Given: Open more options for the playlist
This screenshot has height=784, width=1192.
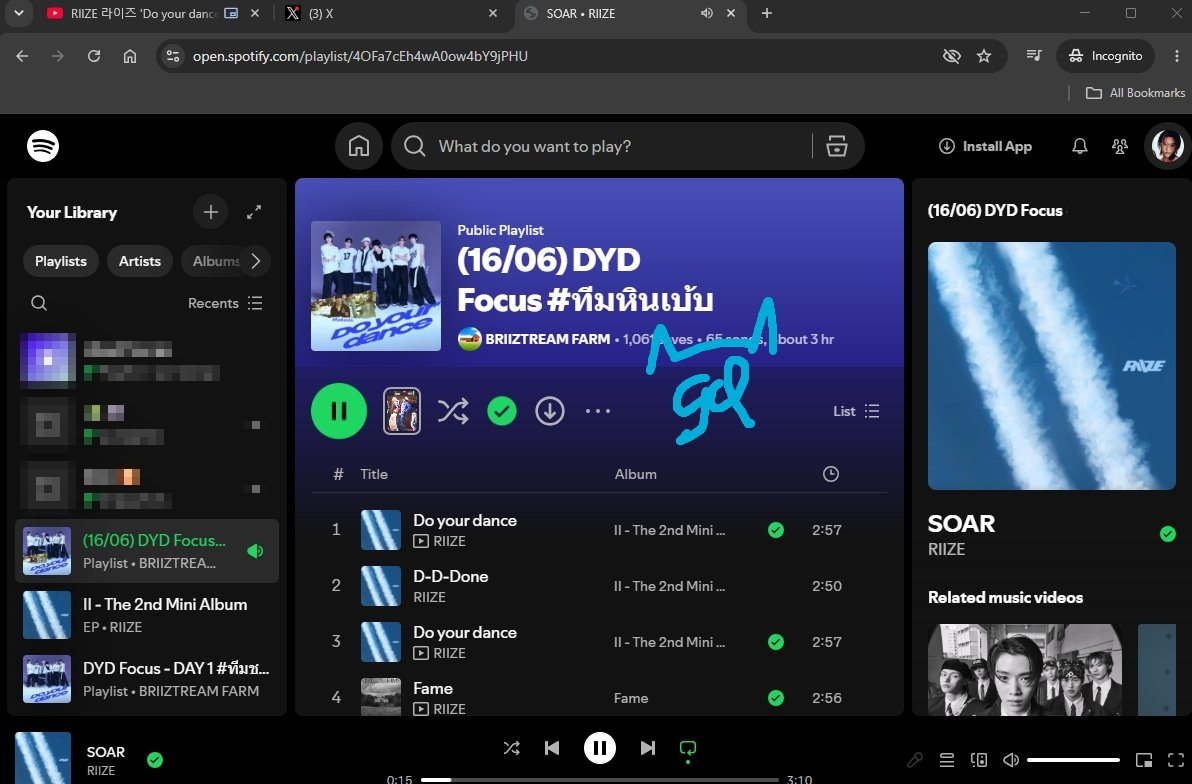Looking at the screenshot, I should click(598, 411).
